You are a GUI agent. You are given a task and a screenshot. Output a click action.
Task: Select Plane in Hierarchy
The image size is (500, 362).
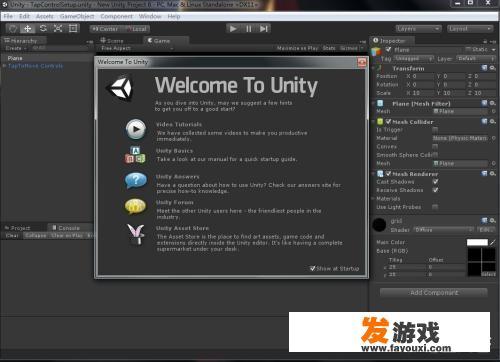(15, 58)
